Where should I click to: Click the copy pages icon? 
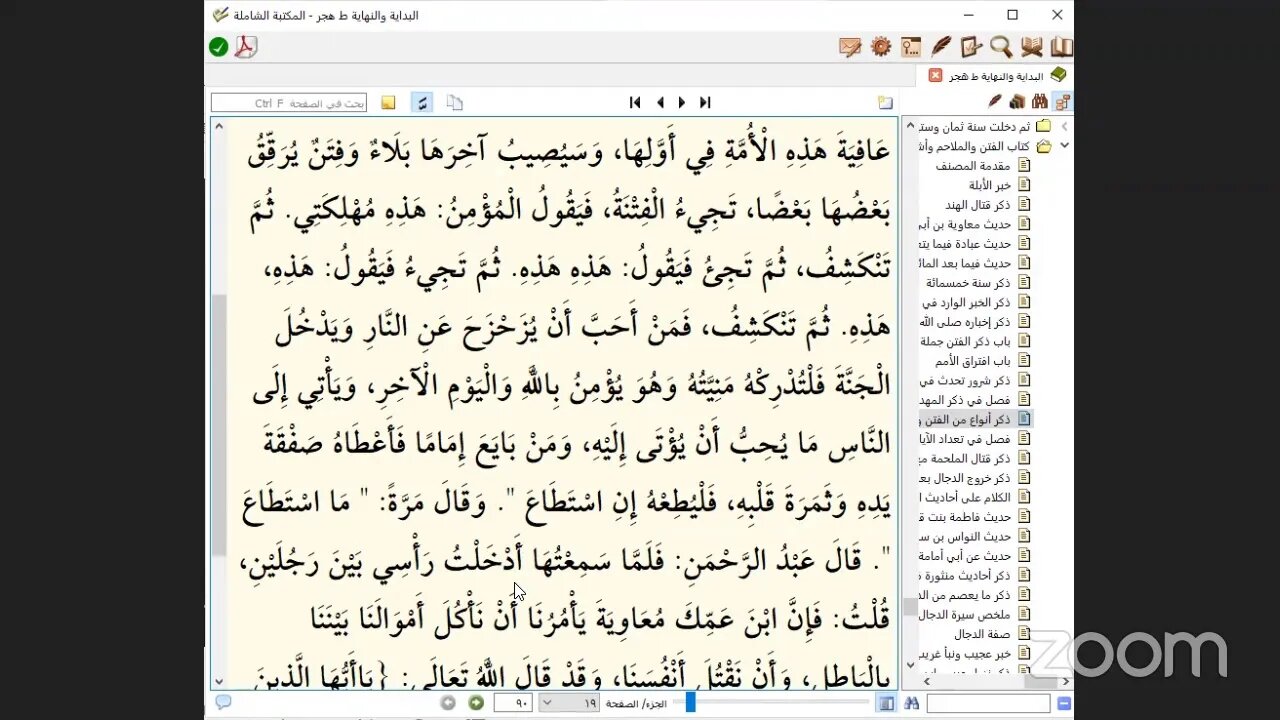pos(455,102)
